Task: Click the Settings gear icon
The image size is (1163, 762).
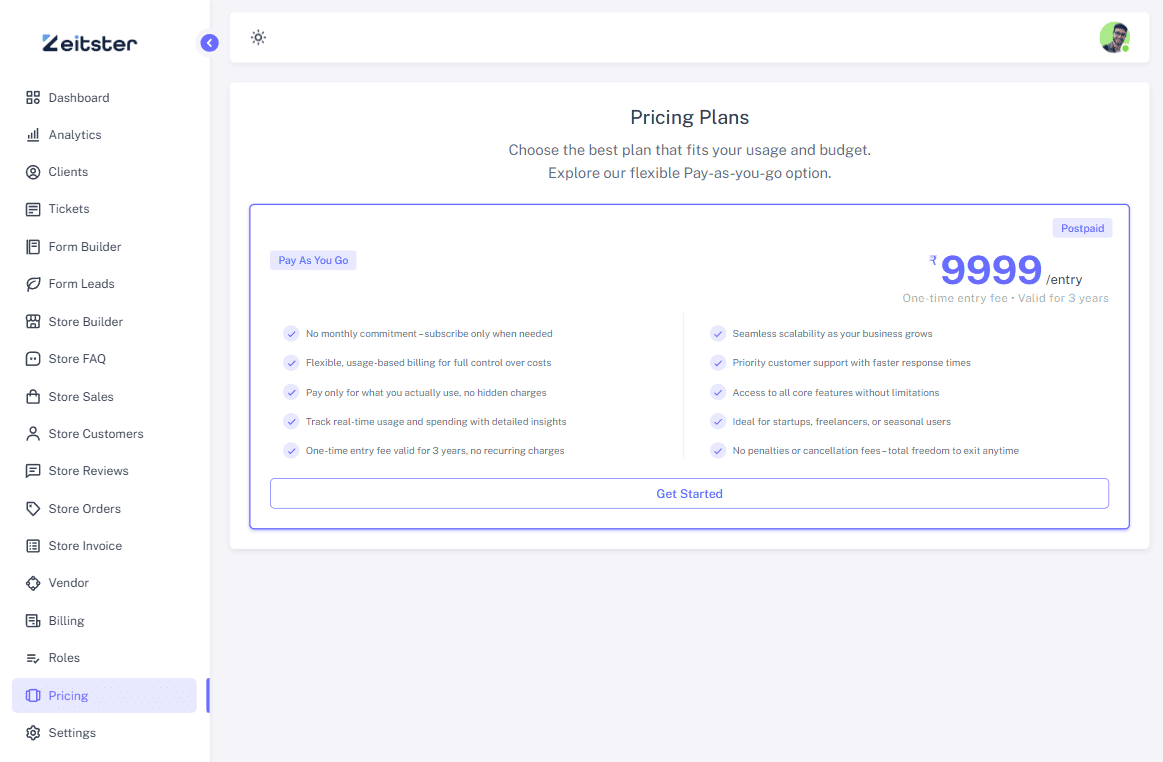Action: [33, 733]
